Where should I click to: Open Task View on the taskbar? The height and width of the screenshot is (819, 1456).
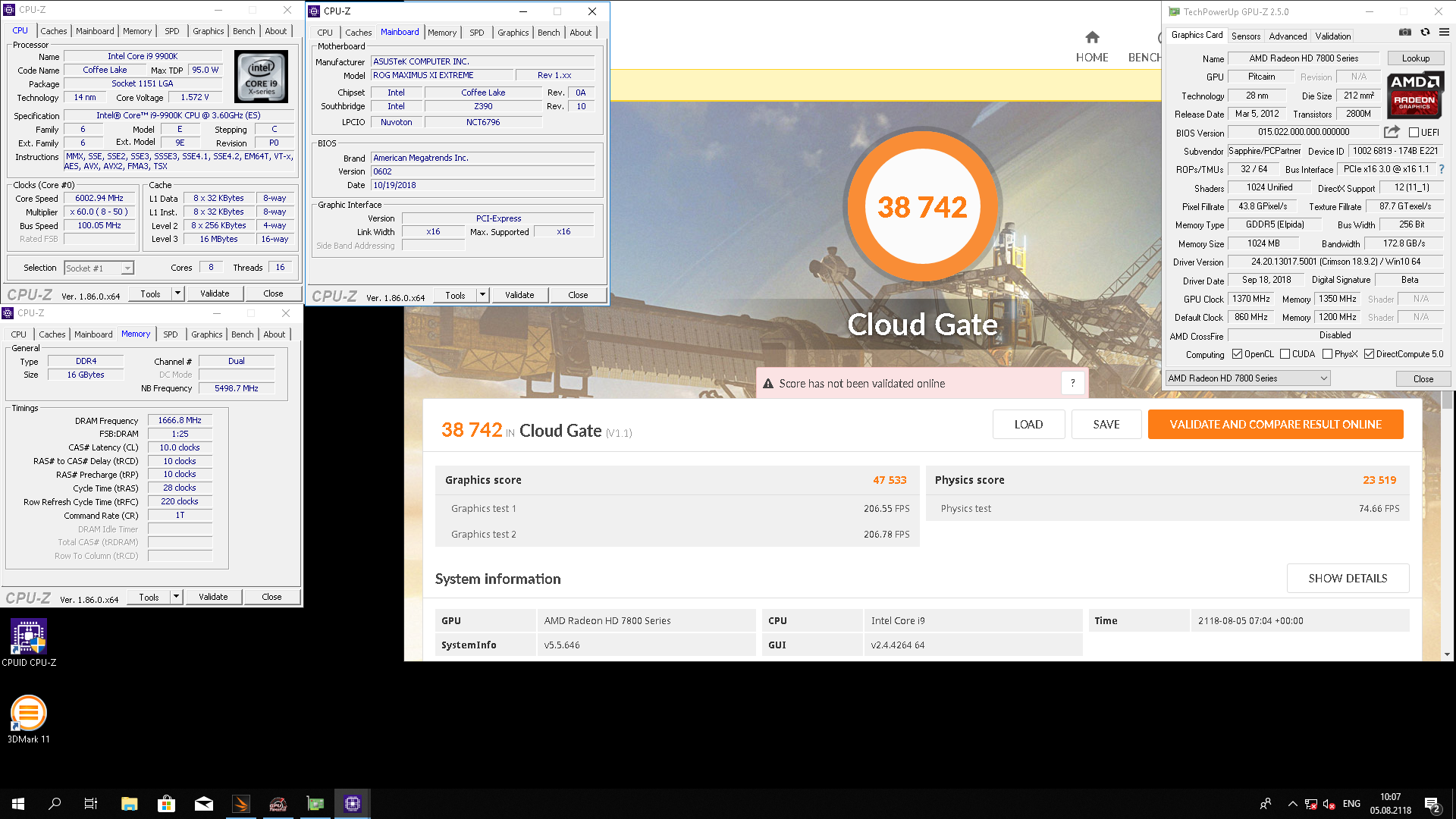tap(91, 804)
